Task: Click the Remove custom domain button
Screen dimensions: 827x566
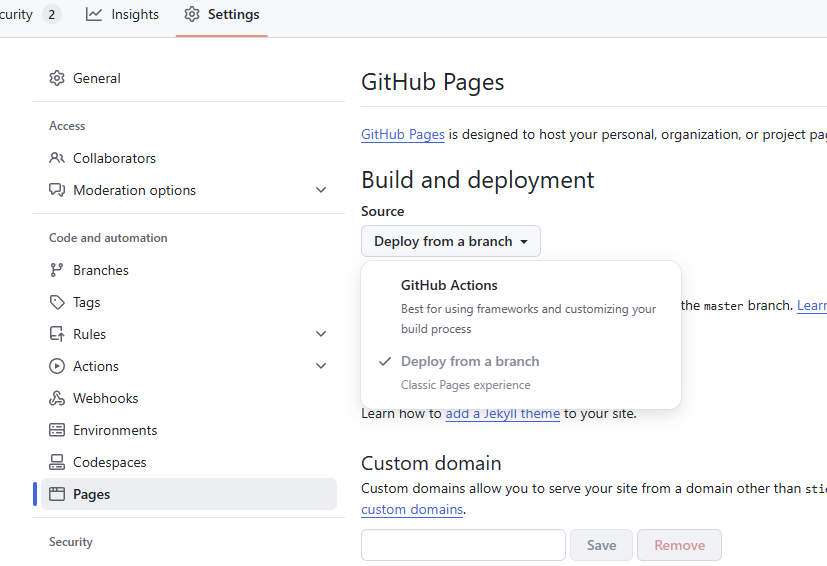Action: (679, 545)
